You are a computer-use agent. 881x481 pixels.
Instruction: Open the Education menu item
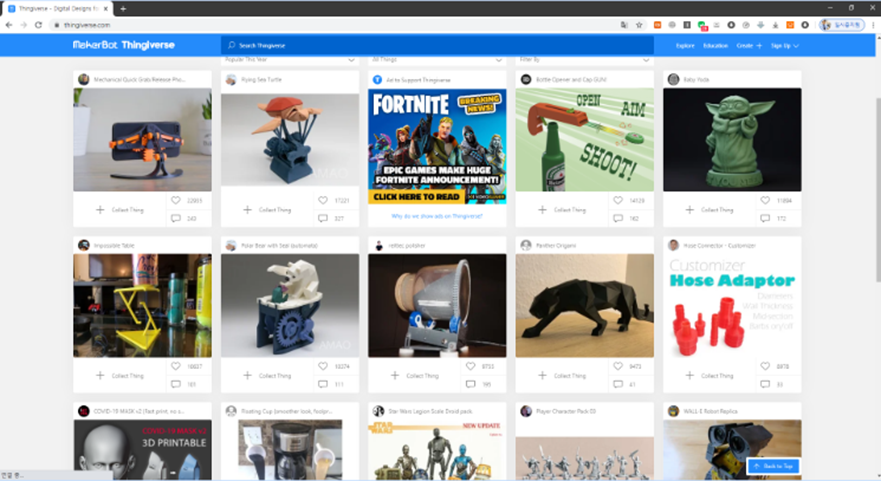715,46
